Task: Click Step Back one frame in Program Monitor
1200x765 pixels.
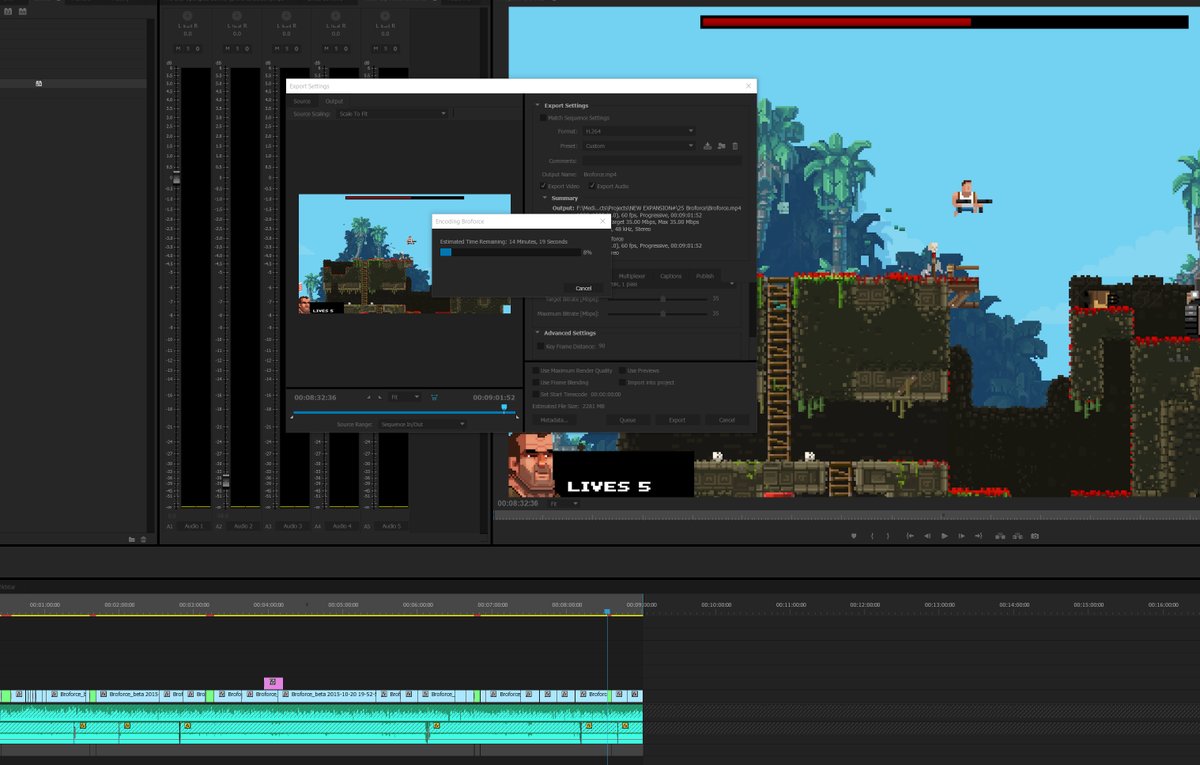Action: pyautogui.click(x=927, y=536)
